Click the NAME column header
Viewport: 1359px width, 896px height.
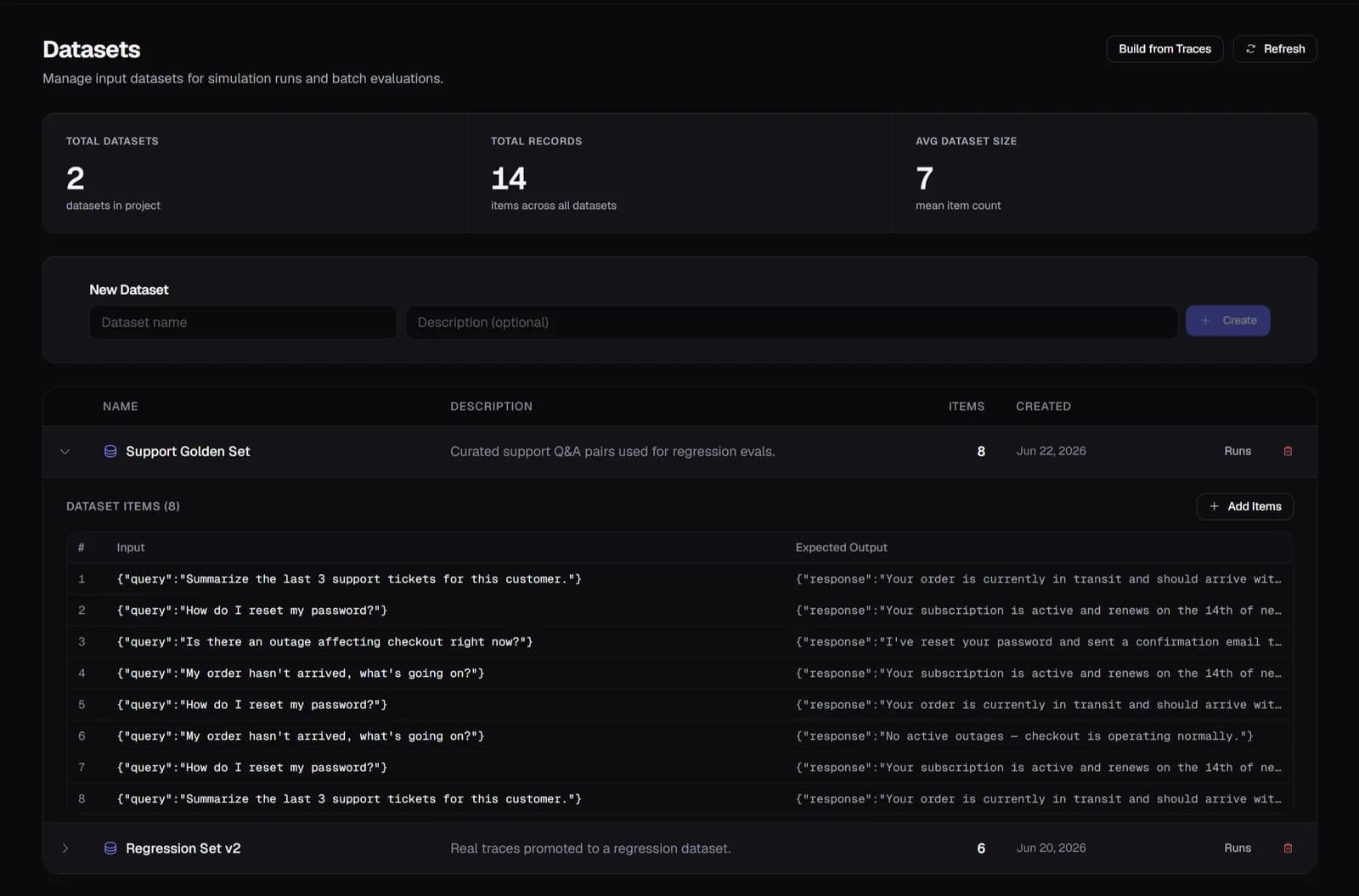pos(121,406)
